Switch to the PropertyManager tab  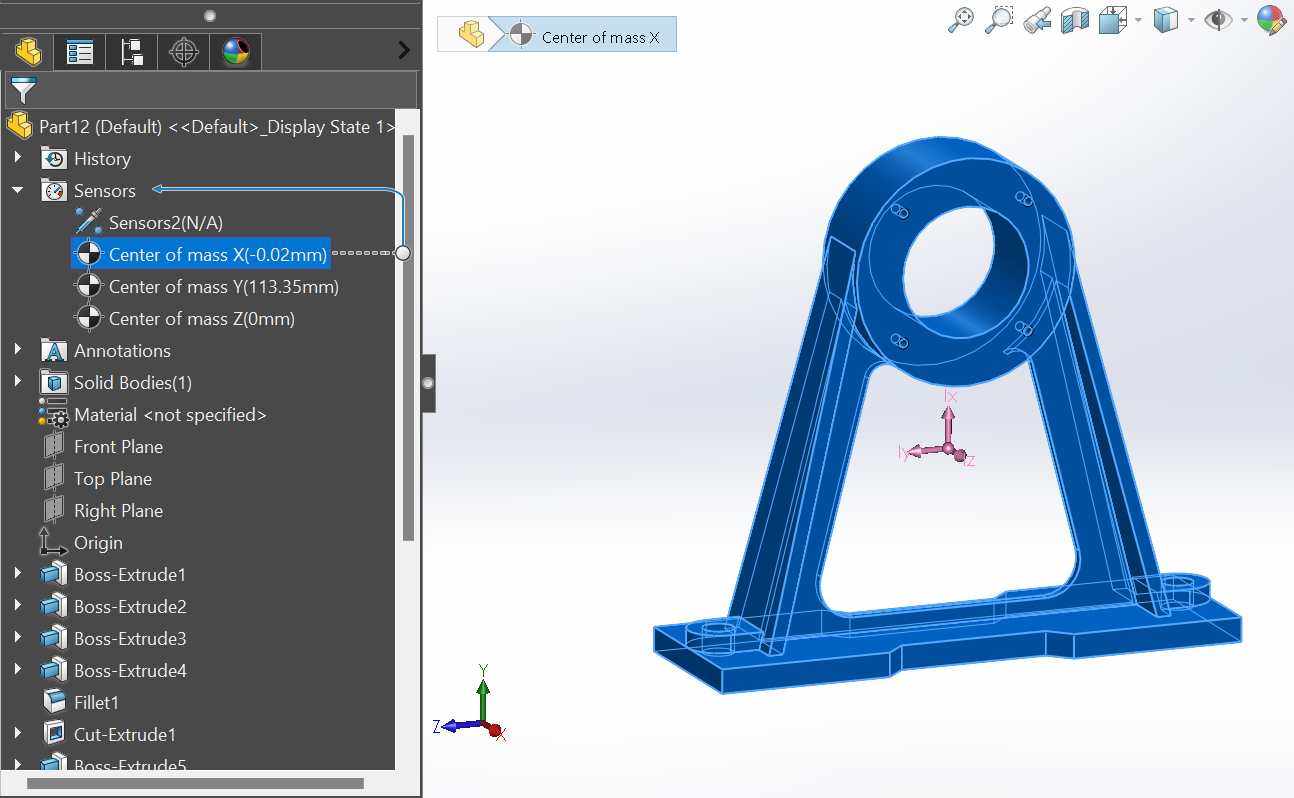[80, 52]
